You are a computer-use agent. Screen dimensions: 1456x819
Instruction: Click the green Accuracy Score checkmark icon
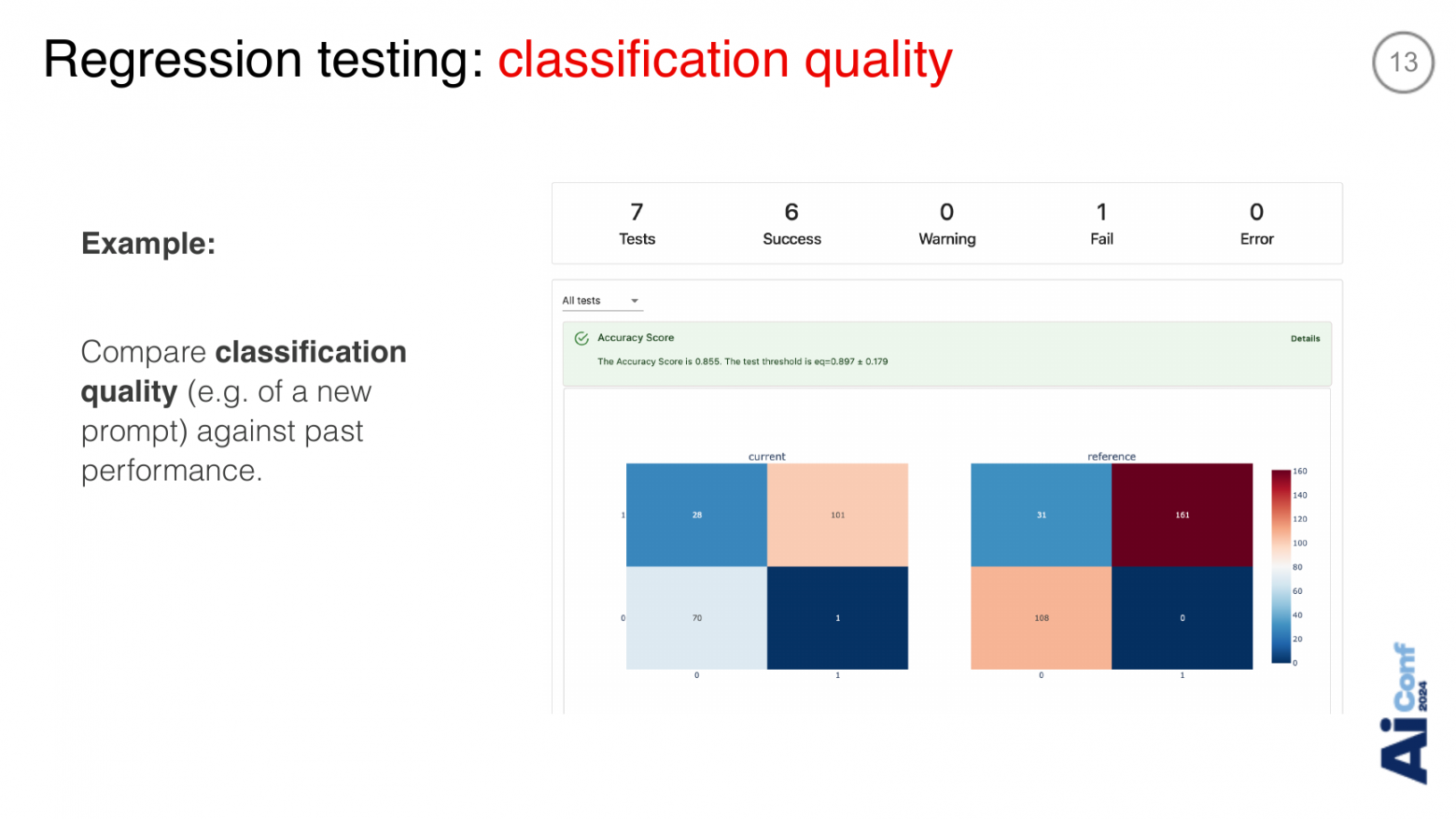581,338
